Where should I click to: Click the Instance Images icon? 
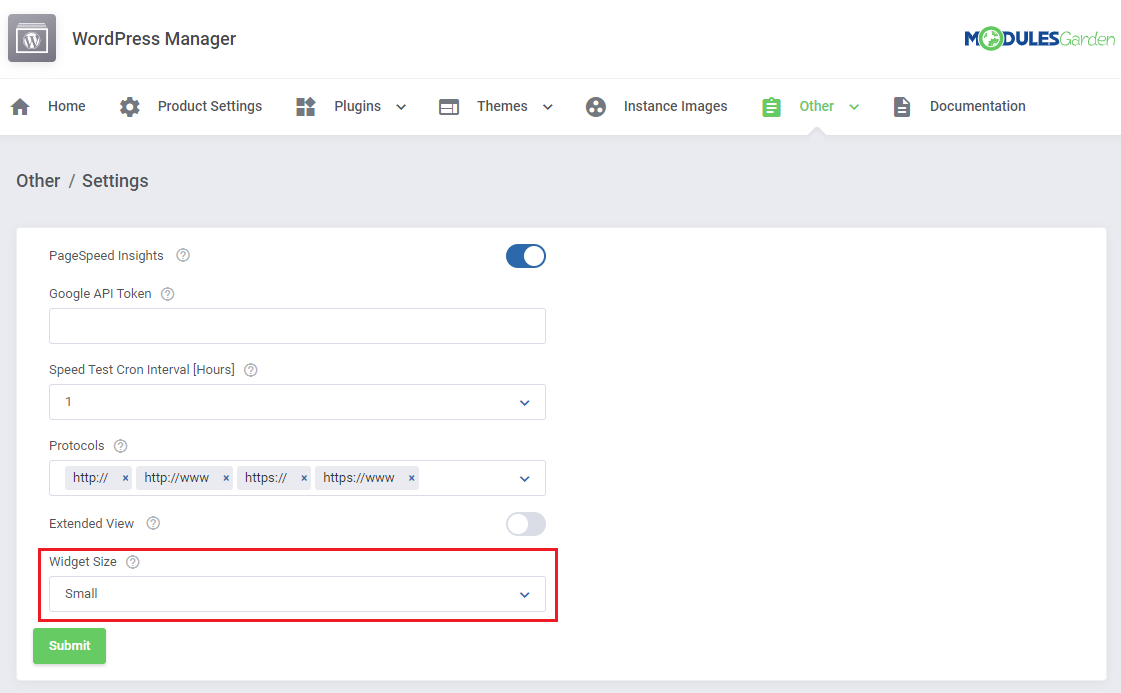coord(596,107)
